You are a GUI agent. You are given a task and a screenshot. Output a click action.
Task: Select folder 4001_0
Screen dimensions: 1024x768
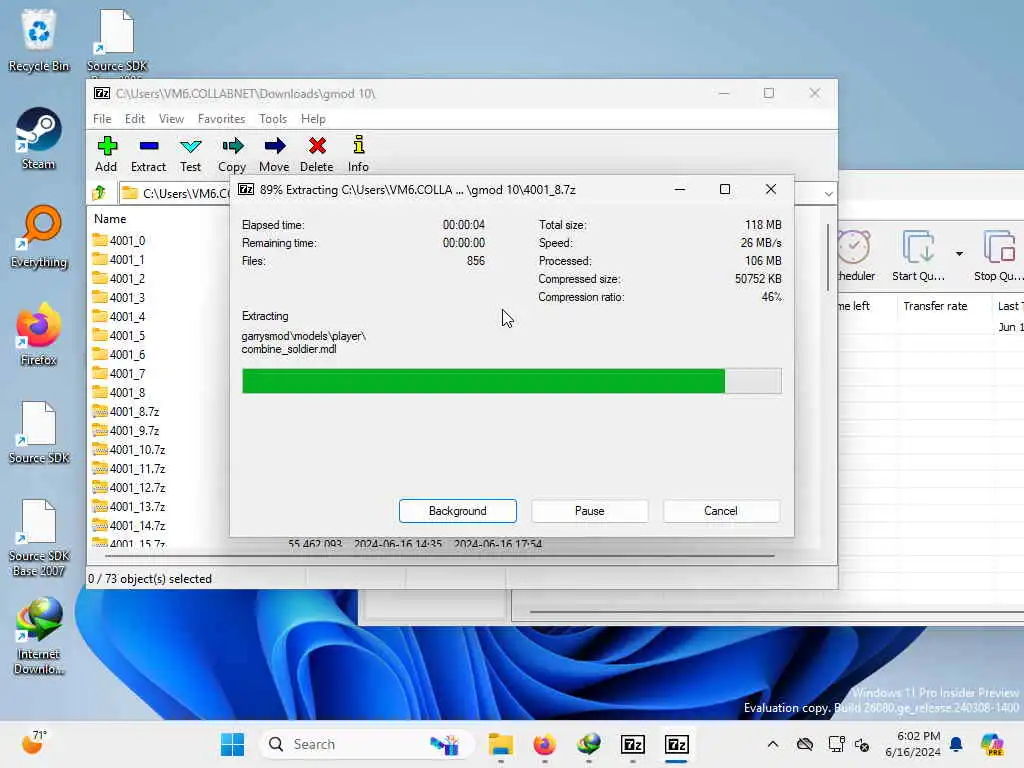pos(118,240)
